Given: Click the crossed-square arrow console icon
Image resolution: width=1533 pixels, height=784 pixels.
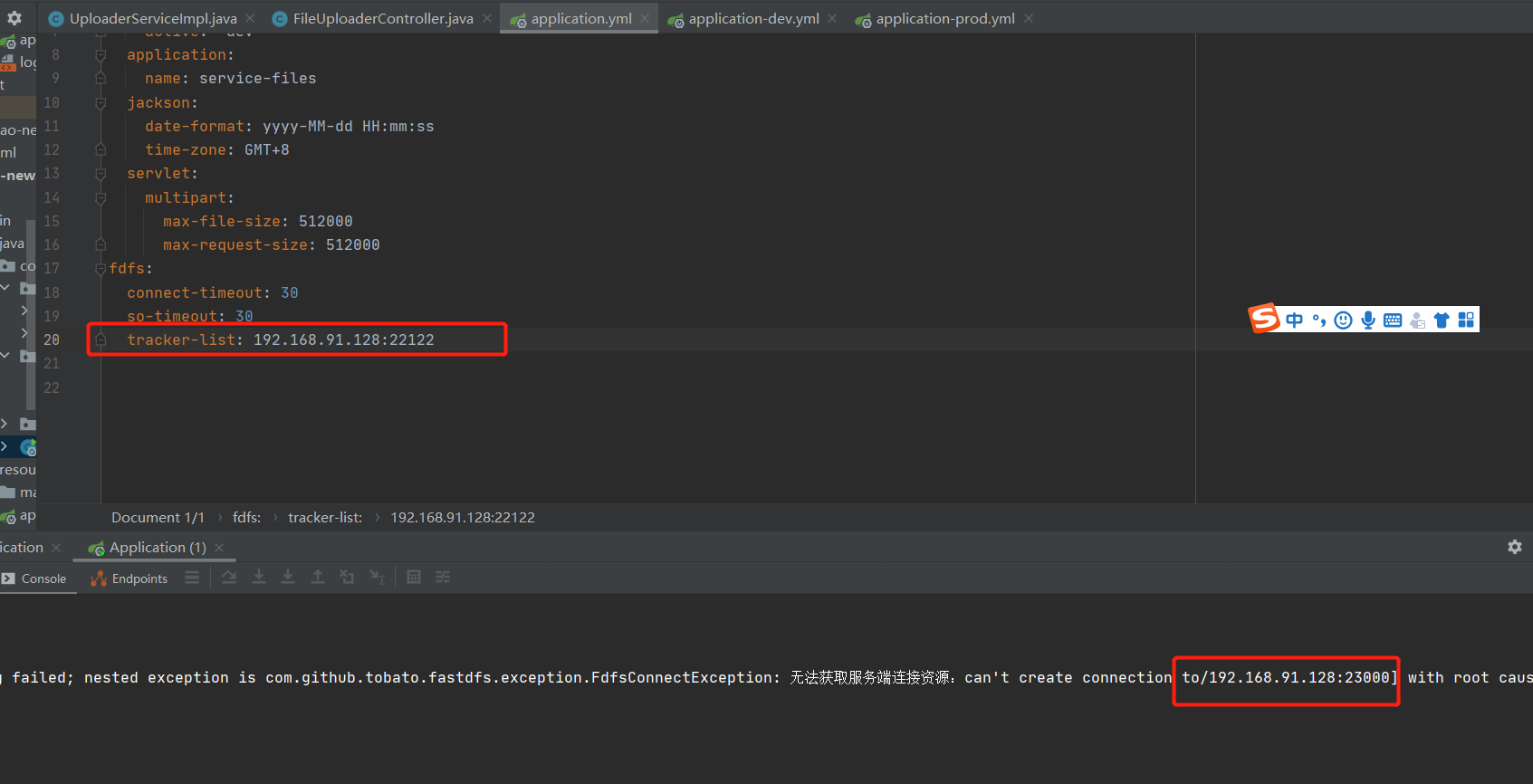Looking at the screenshot, I should (x=347, y=578).
